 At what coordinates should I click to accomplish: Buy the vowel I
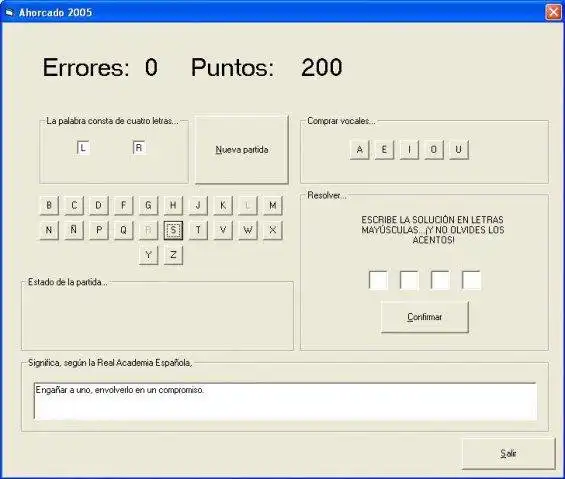[x=409, y=150]
